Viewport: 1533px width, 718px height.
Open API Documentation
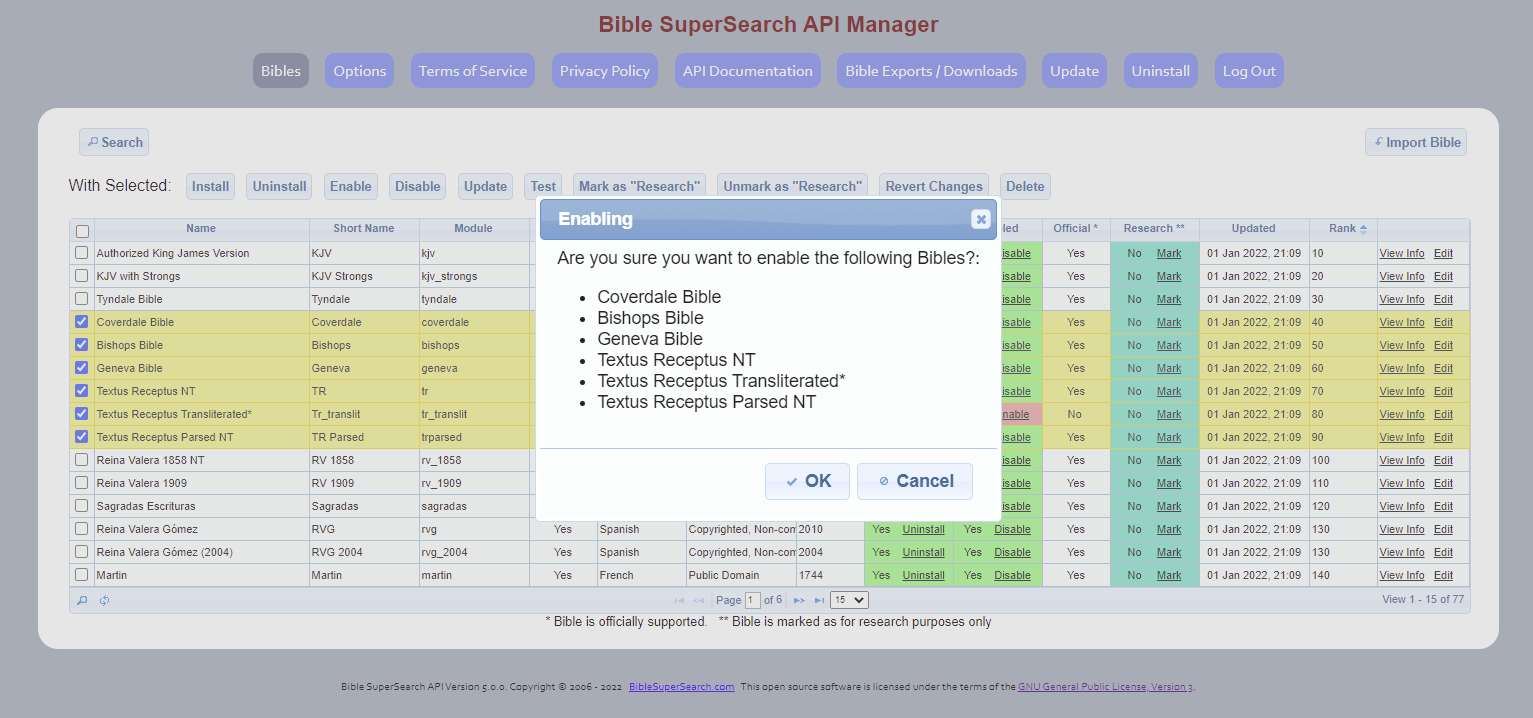pos(748,71)
